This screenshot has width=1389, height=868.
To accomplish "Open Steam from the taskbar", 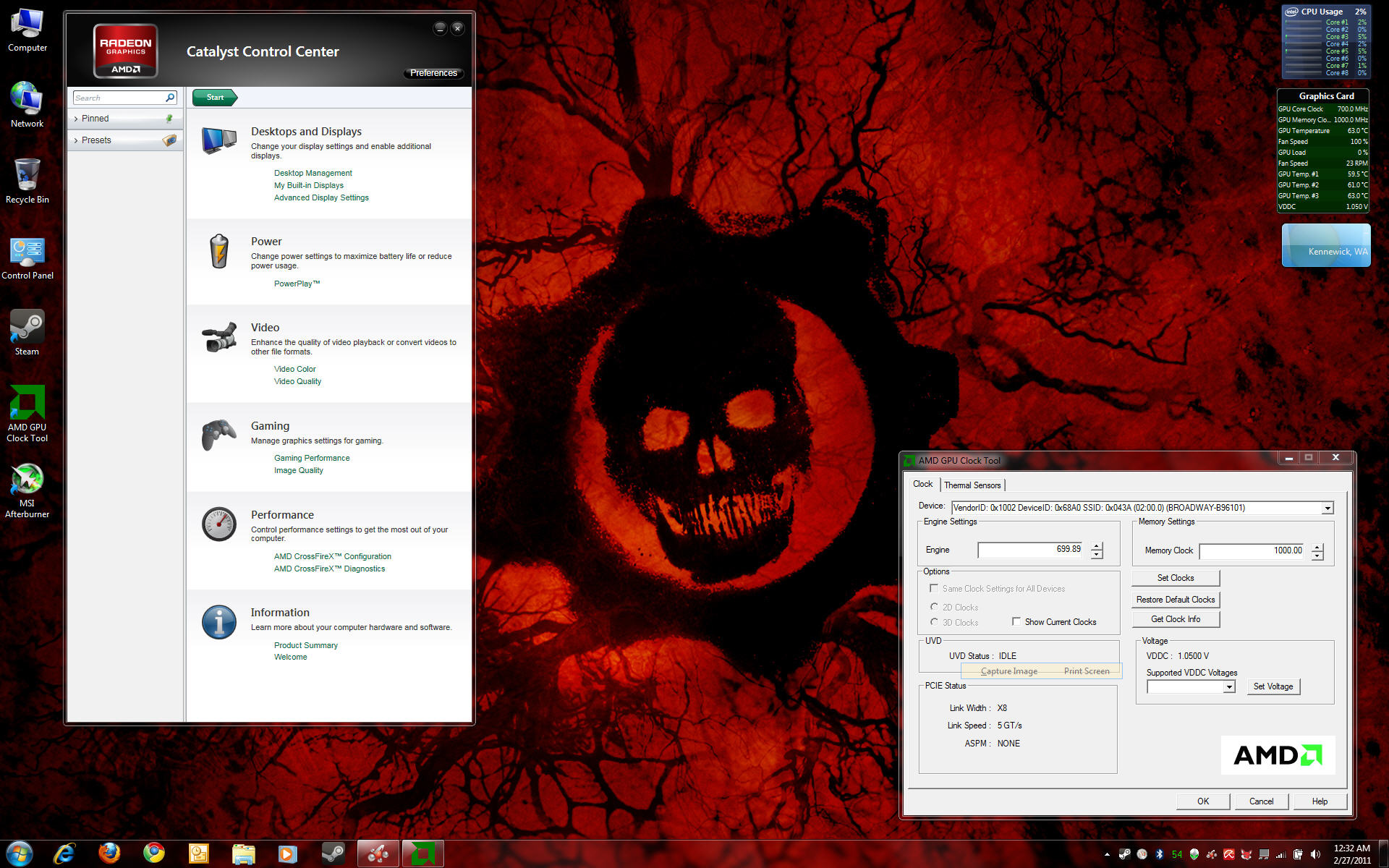I will pos(333,854).
